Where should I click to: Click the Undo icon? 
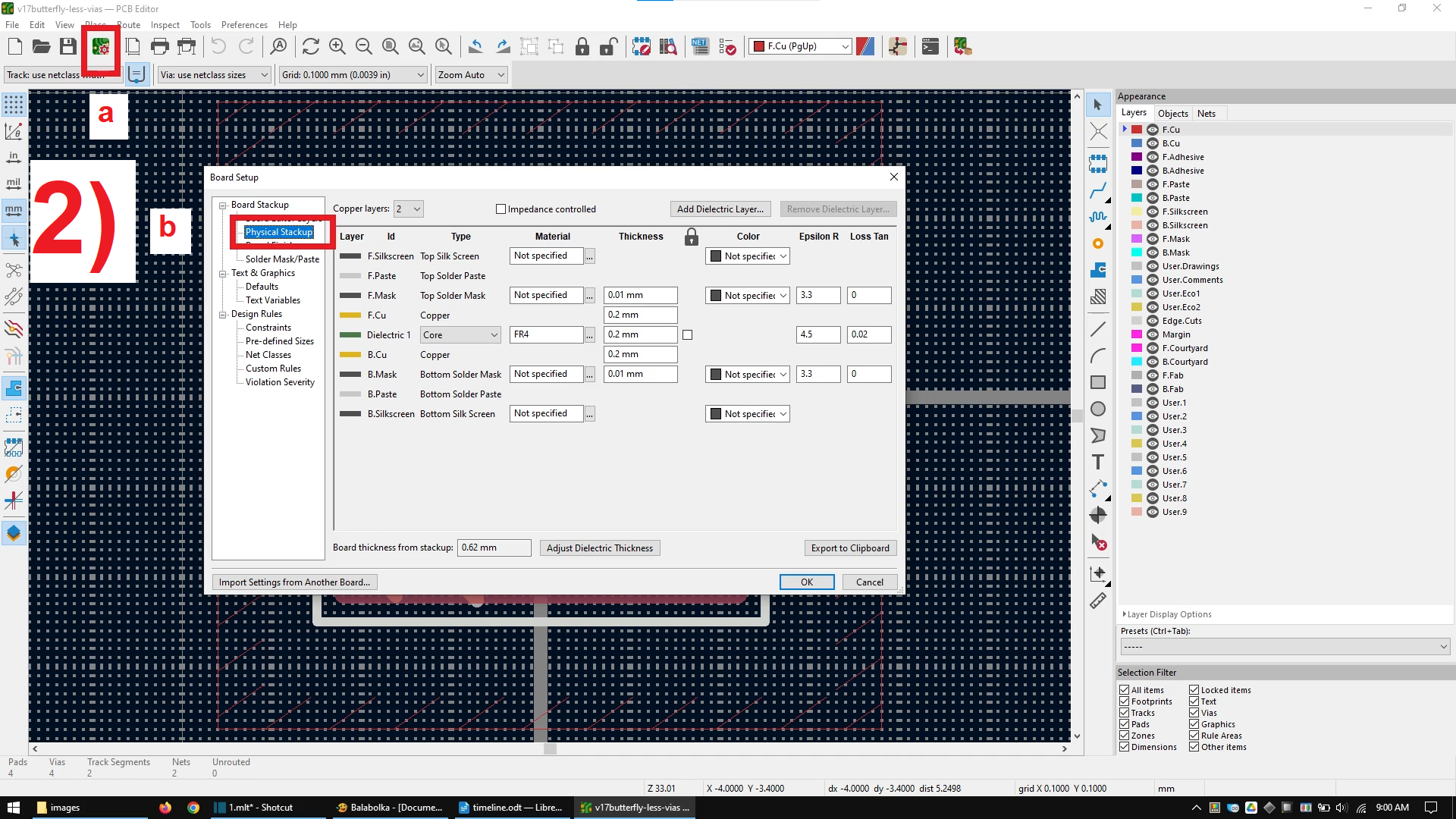(x=218, y=46)
